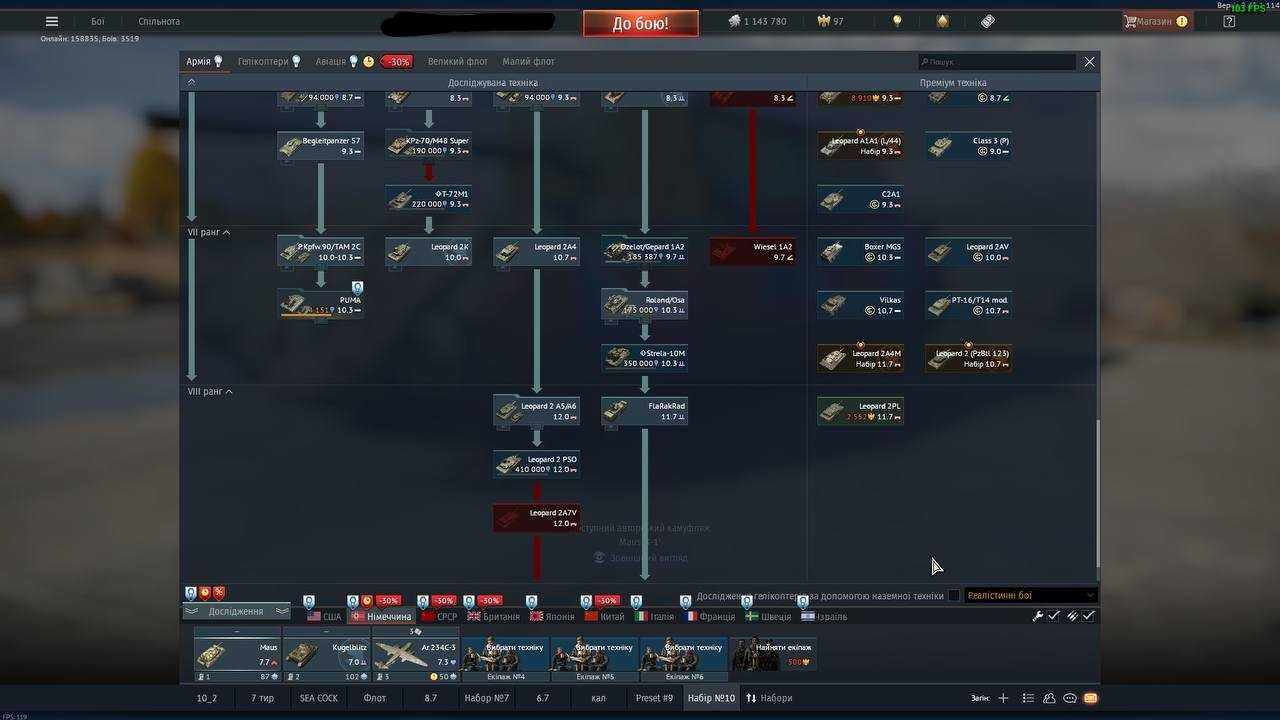This screenshot has height=720, width=1280.
Task: Switch nation to Китай
Action: tap(604, 617)
